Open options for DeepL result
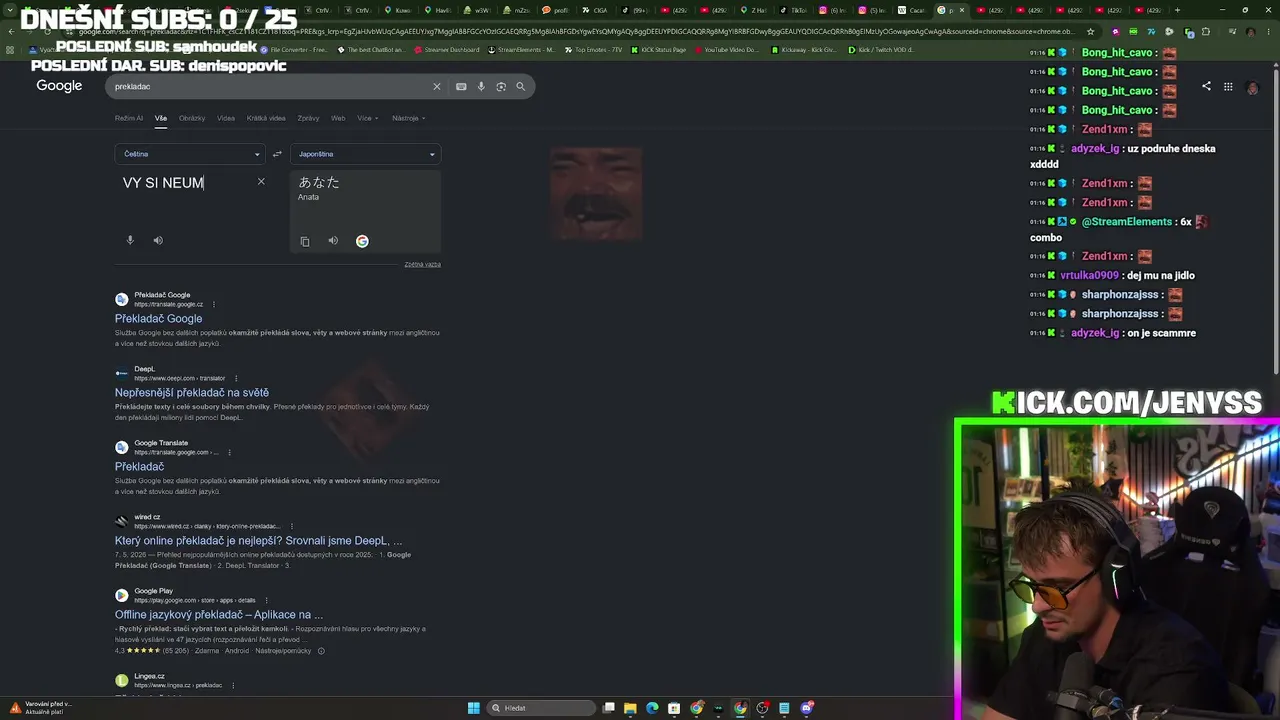Viewport: 1280px width, 720px height. click(x=236, y=378)
